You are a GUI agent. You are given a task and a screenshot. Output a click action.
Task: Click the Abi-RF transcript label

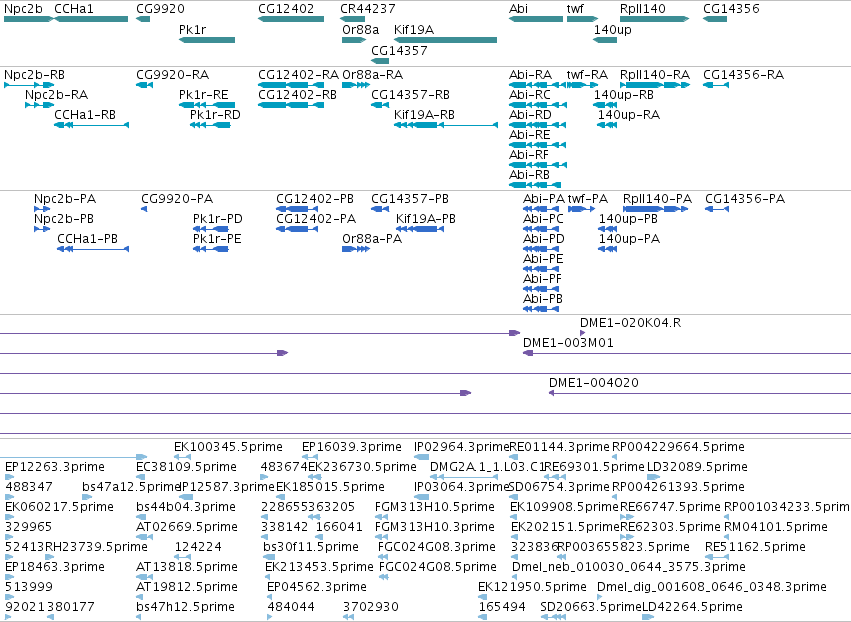pyautogui.click(x=529, y=155)
